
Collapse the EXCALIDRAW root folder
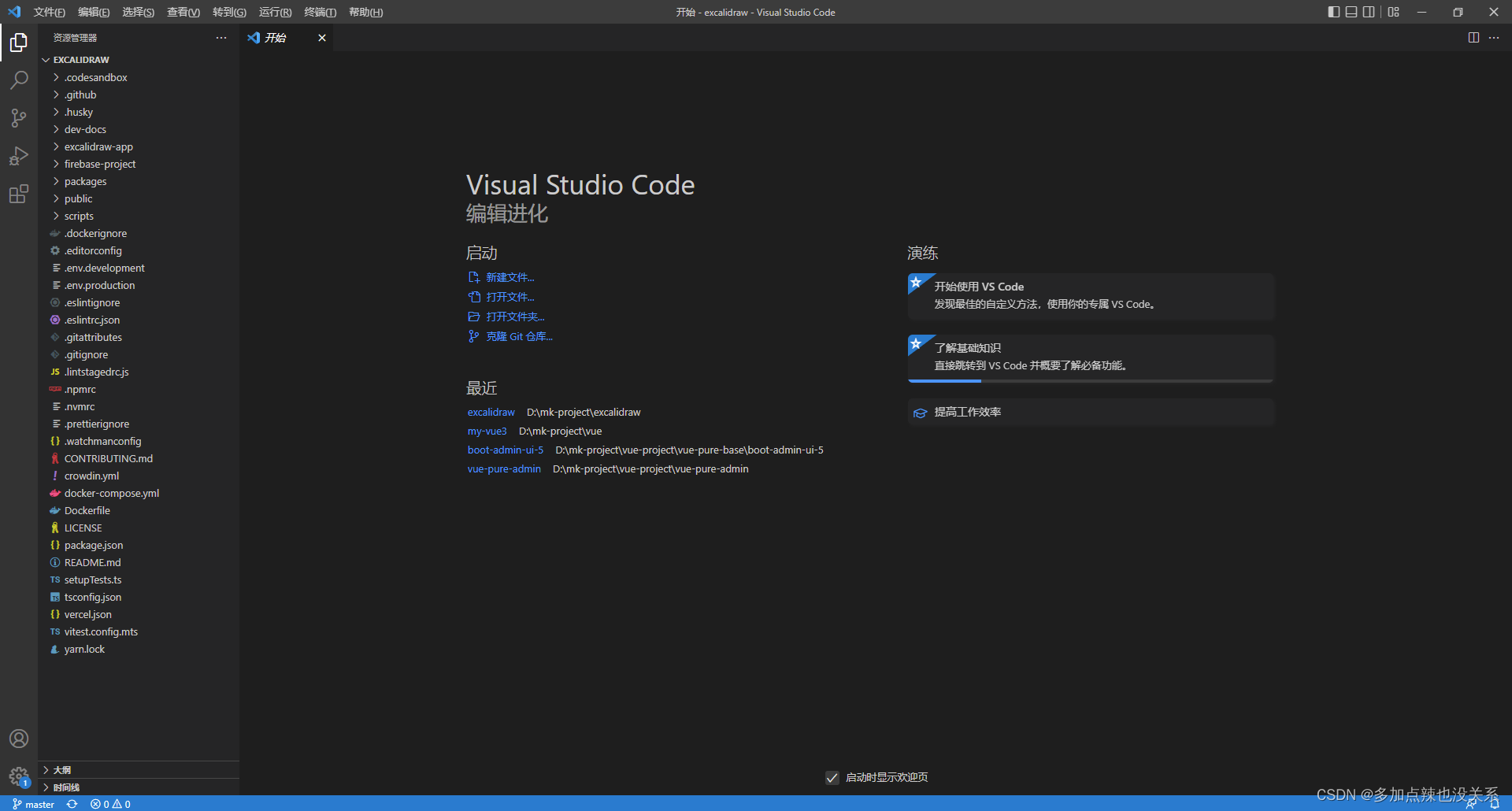[x=138, y=60]
